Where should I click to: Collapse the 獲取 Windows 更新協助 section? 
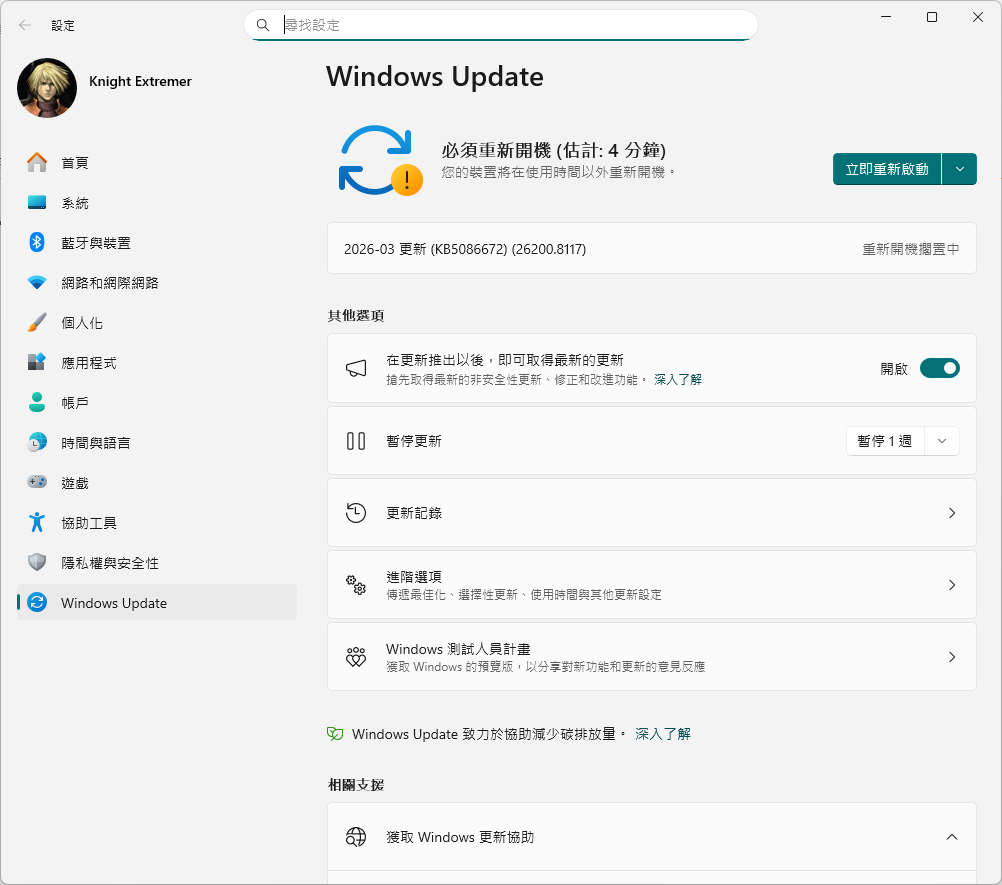click(x=952, y=836)
